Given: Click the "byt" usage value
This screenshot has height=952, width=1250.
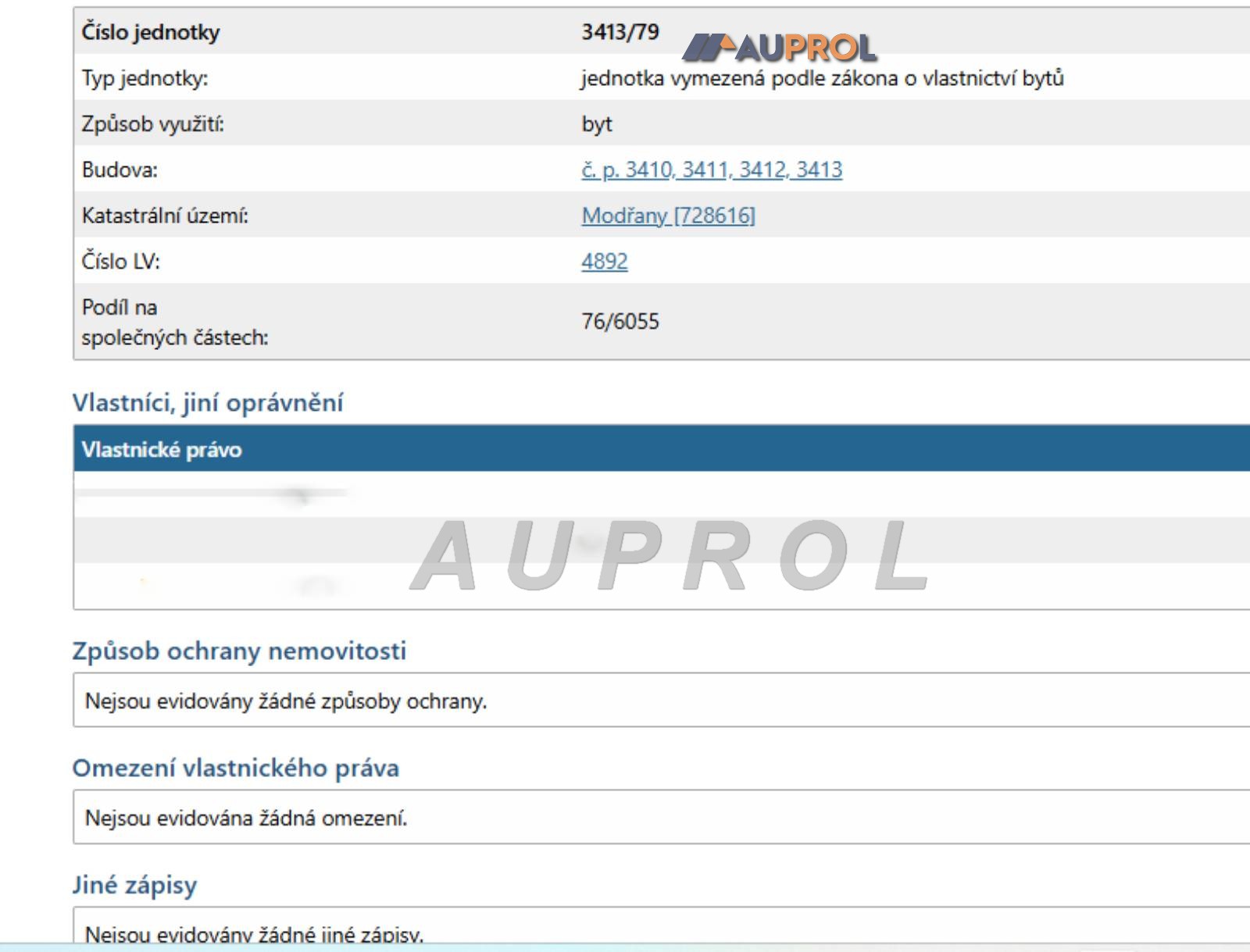Looking at the screenshot, I should tap(596, 124).
